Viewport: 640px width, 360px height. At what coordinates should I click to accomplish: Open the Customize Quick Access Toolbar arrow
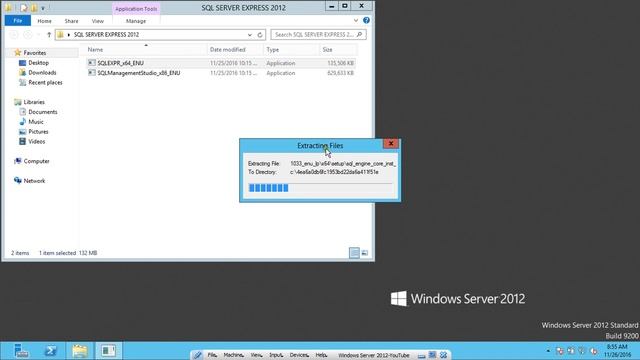tap(43, 8)
